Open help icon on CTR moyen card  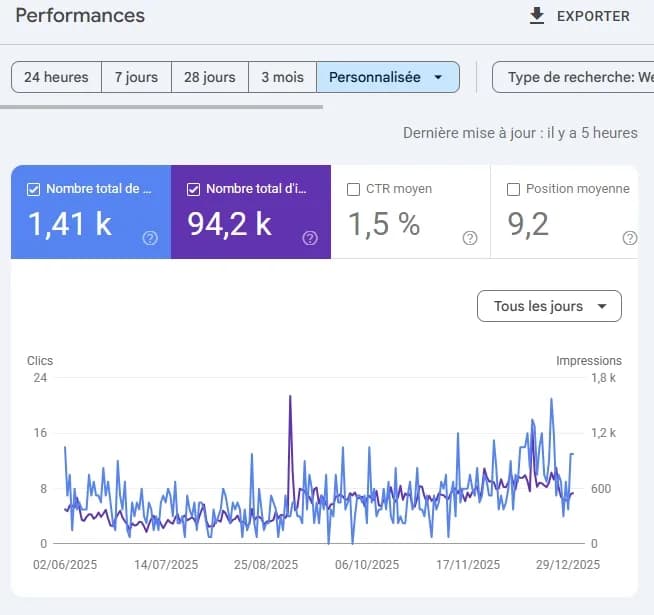click(x=470, y=238)
